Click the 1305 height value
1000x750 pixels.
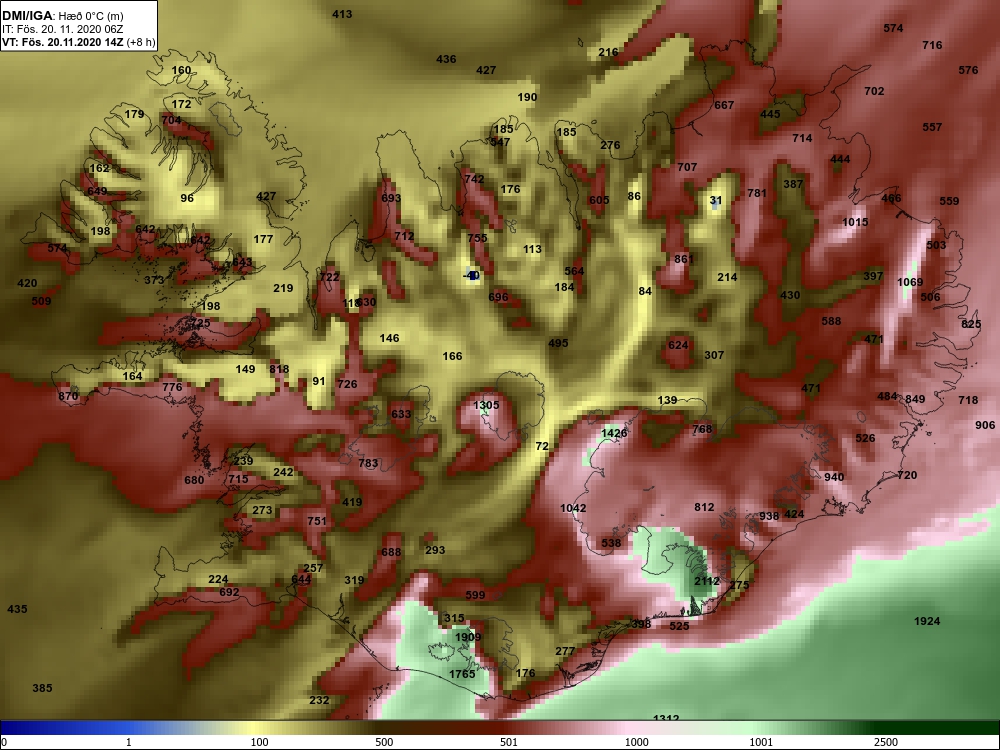coord(486,405)
